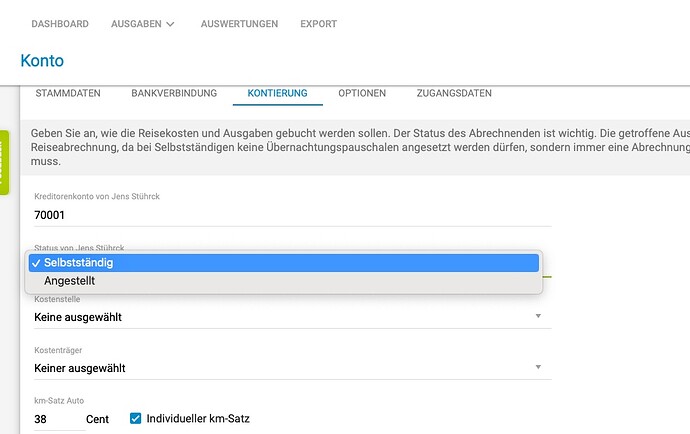
Task: Click the Cent unit label
Action: [97, 419]
